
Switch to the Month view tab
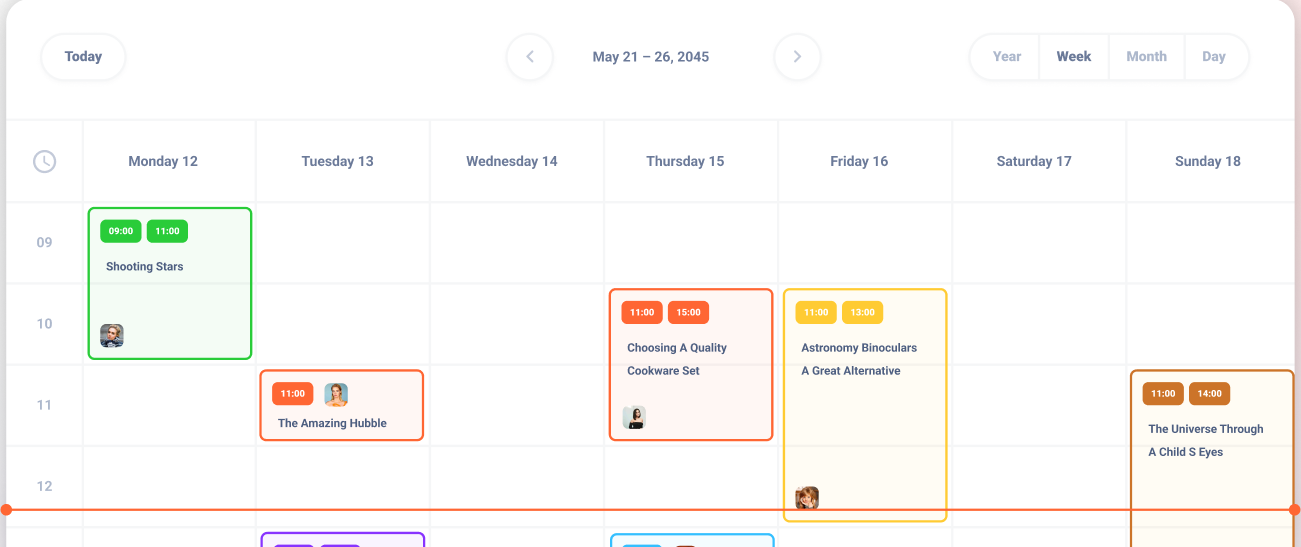click(x=1146, y=57)
